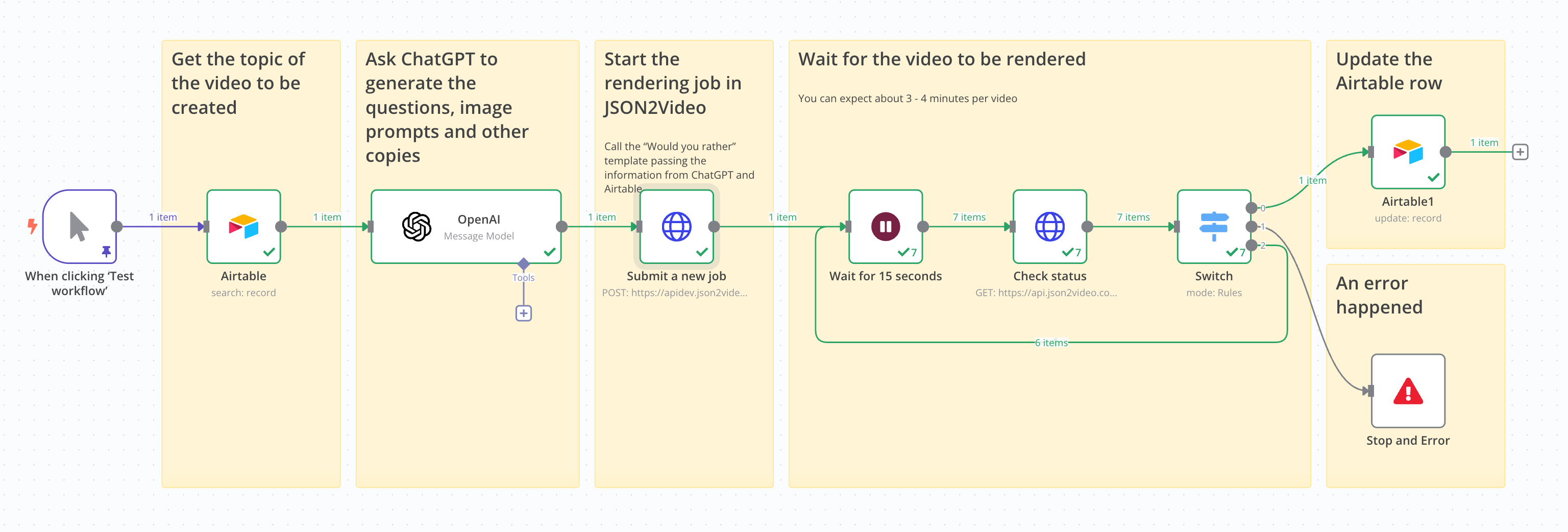1568x532 pixels.
Task: Click the checkmark on Airtable1 node
Action: tap(1433, 177)
